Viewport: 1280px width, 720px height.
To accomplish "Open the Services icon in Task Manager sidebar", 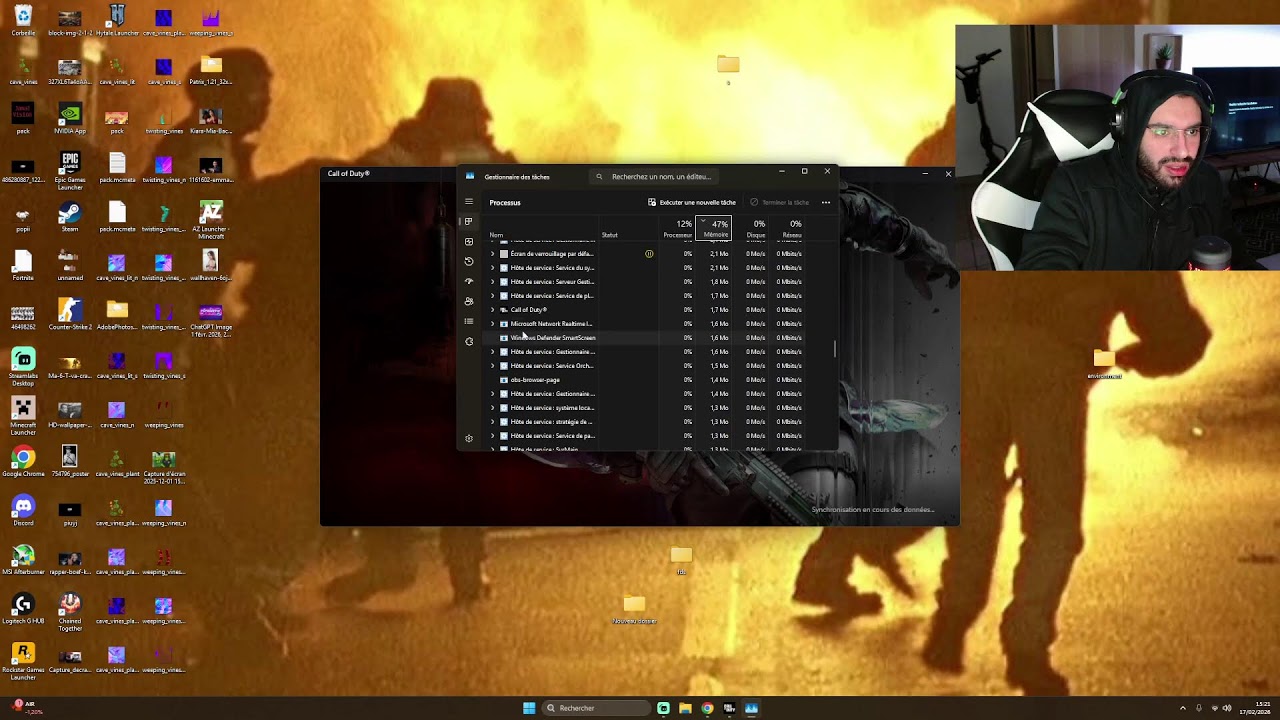I will tap(468, 341).
